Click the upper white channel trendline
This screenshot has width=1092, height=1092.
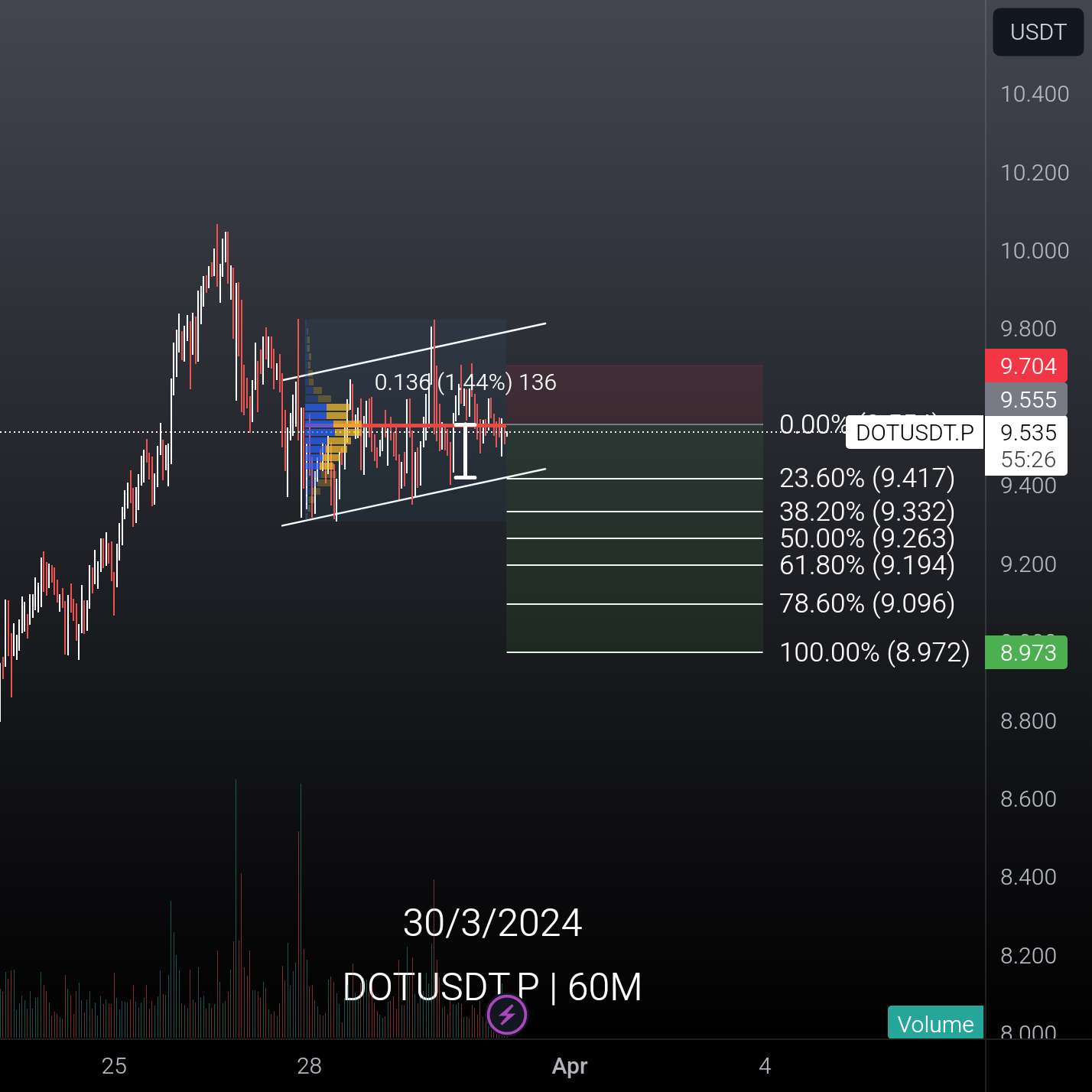click(x=414, y=352)
